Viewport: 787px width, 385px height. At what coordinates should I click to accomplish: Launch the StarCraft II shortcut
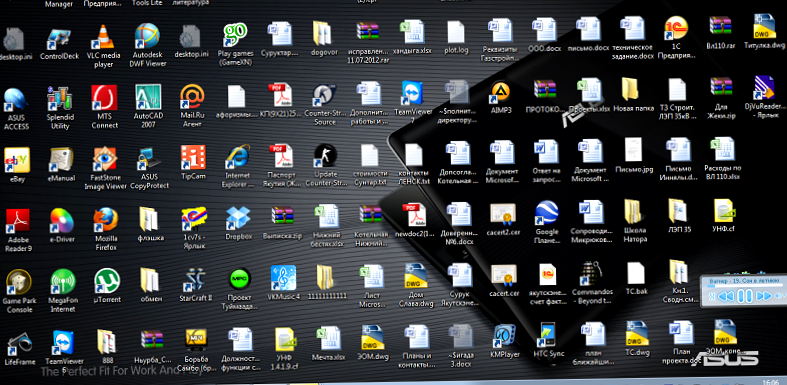195,285
